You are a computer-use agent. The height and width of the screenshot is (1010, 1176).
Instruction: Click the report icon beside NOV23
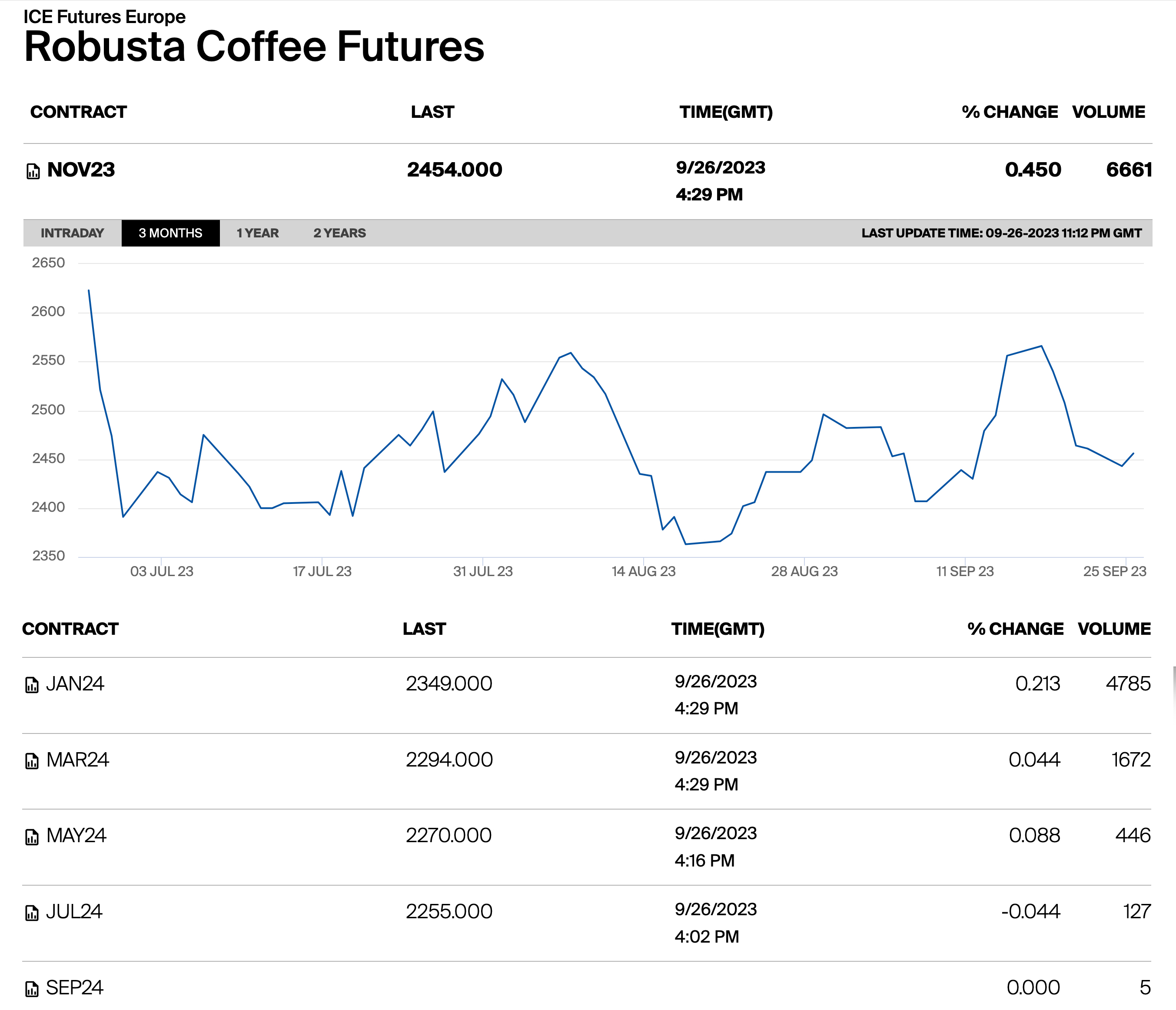[x=33, y=171]
